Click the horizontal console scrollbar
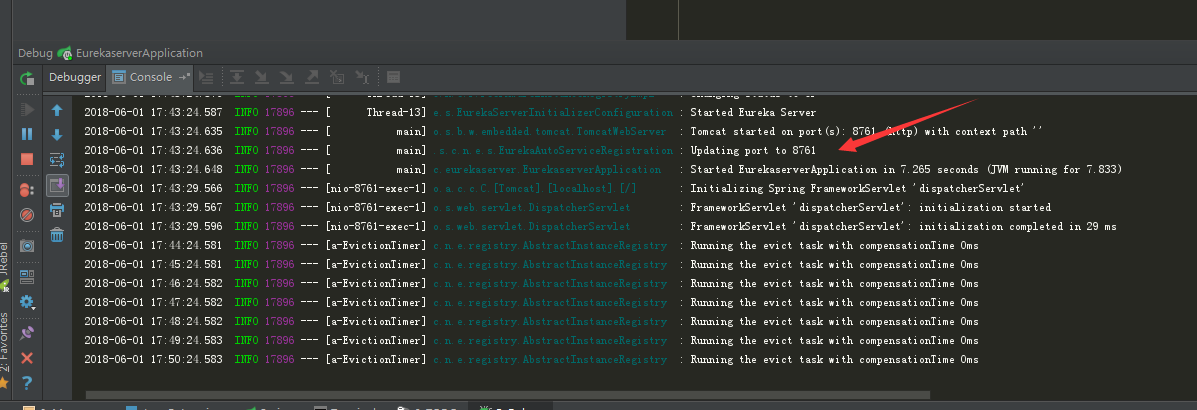The width and height of the screenshot is (1197, 410). 508,395
